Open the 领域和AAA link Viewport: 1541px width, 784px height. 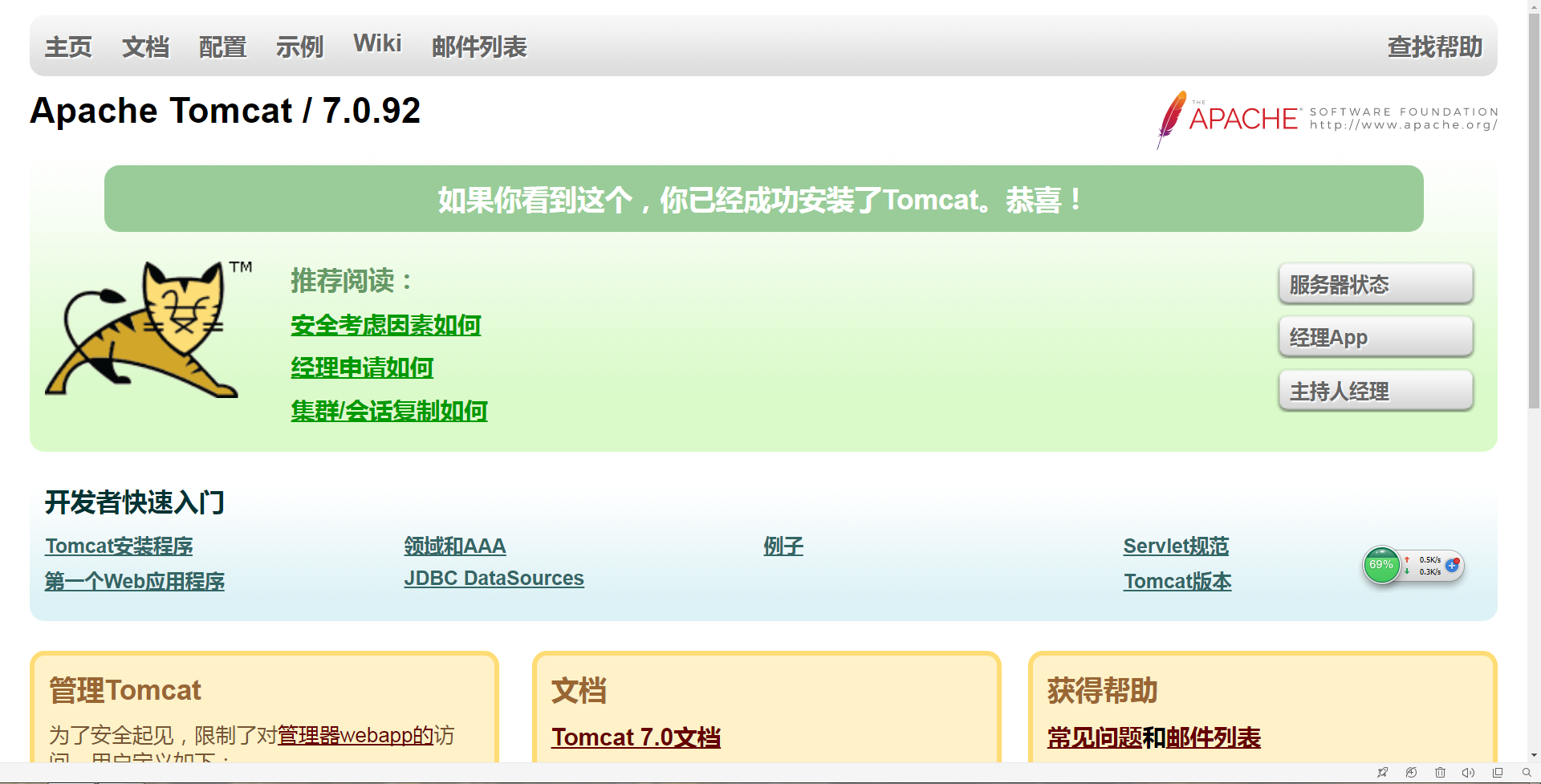coord(455,546)
